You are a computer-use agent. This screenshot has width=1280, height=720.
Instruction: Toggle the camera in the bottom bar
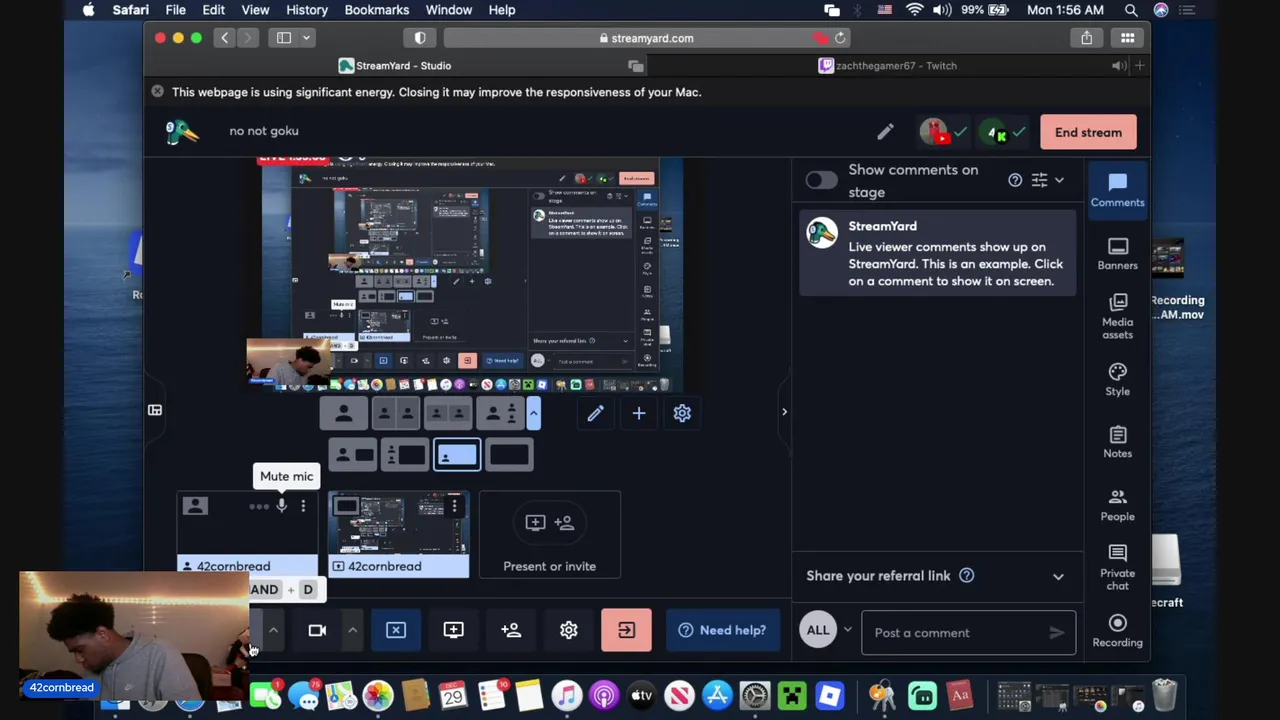317,630
